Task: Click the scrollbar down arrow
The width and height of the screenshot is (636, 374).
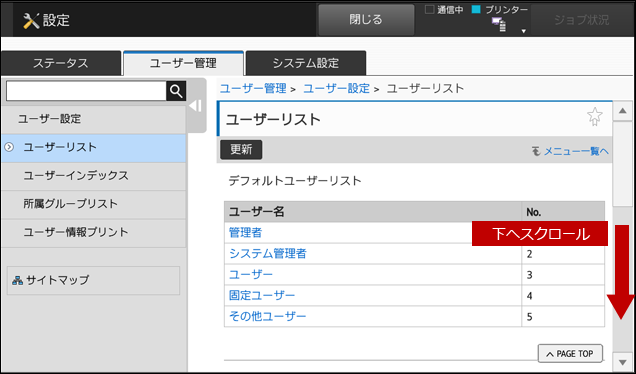Action: tap(622, 362)
